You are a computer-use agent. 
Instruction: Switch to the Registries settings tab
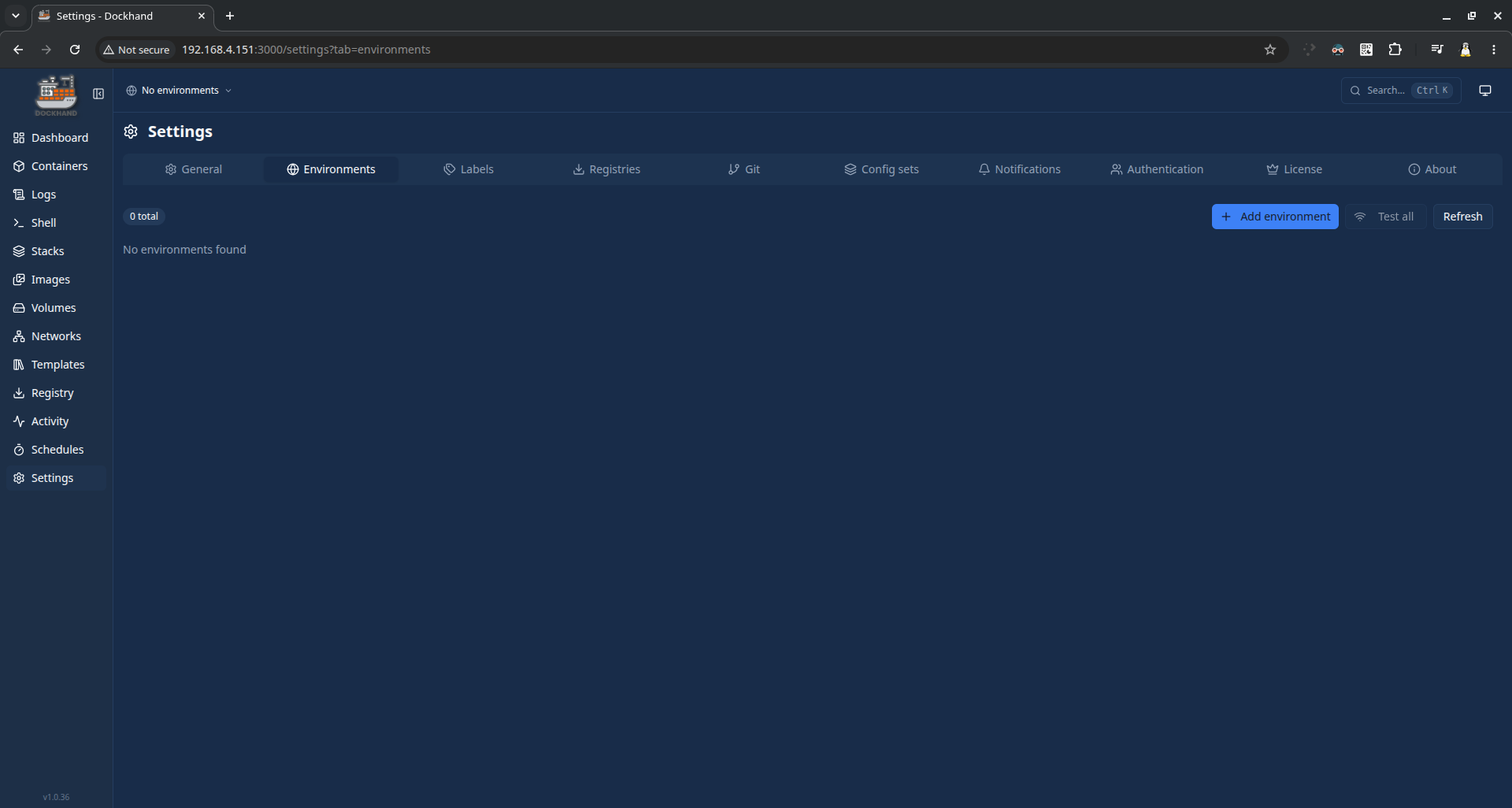(x=606, y=169)
